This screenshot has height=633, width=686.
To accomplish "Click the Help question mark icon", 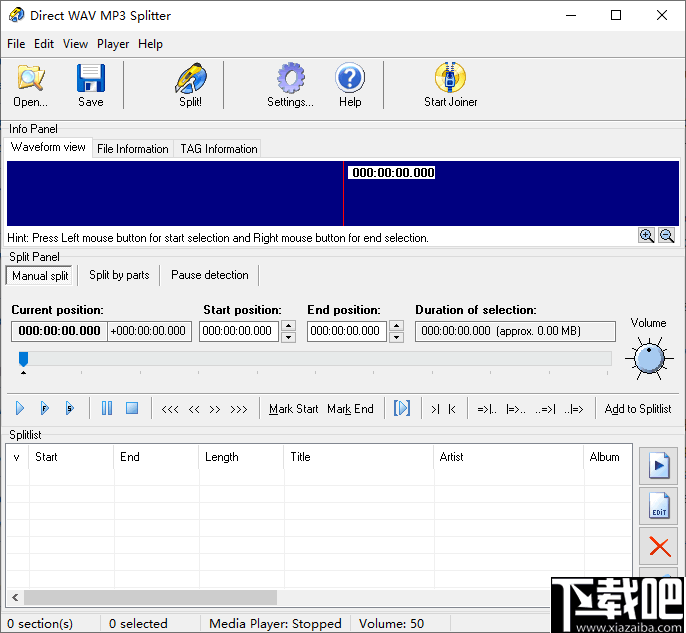I will coord(350,86).
